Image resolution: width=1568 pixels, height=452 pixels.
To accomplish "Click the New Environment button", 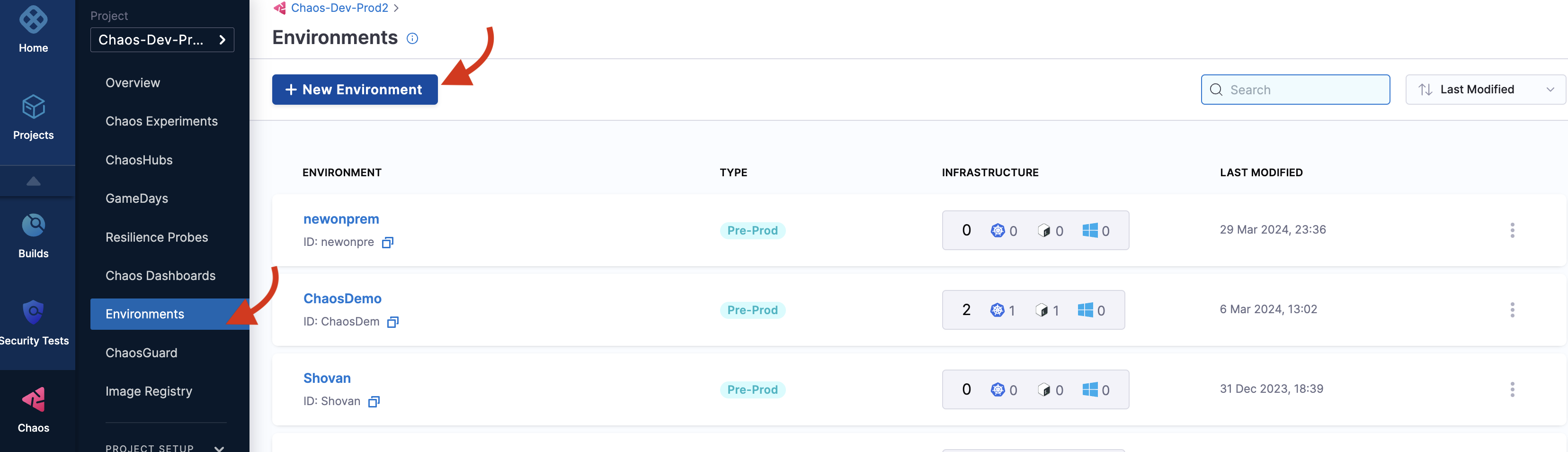I will coord(354,90).
